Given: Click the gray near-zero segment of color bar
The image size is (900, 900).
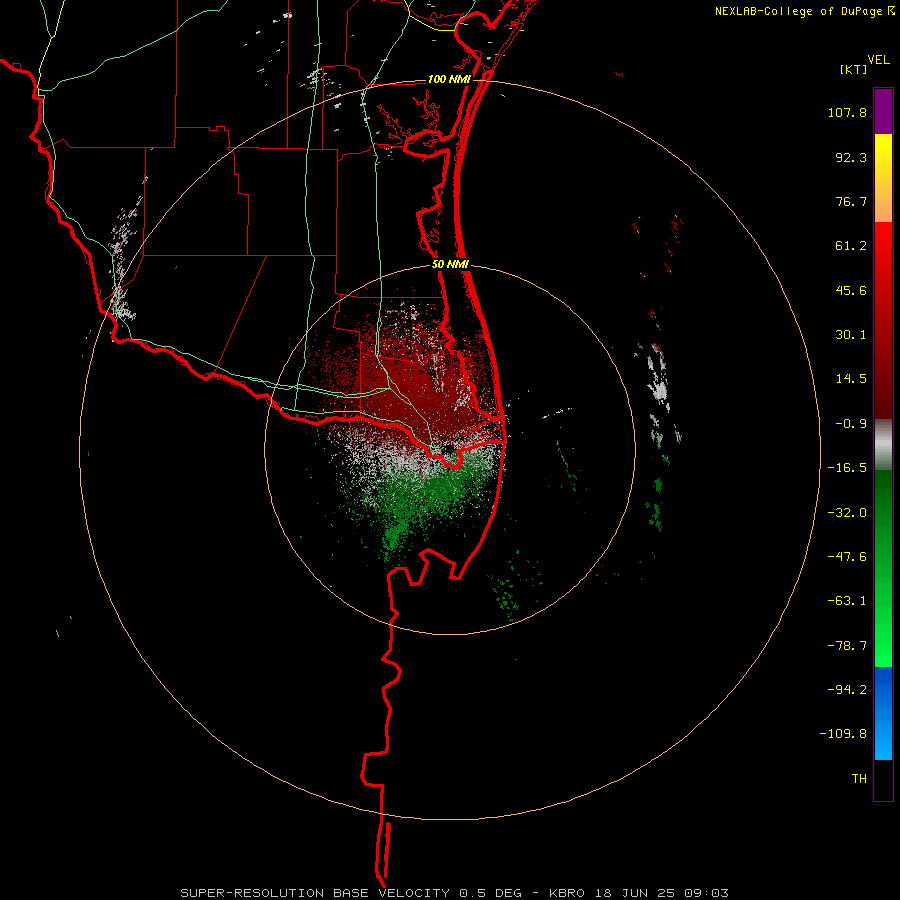Looking at the screenshot, I should point(883,445).
